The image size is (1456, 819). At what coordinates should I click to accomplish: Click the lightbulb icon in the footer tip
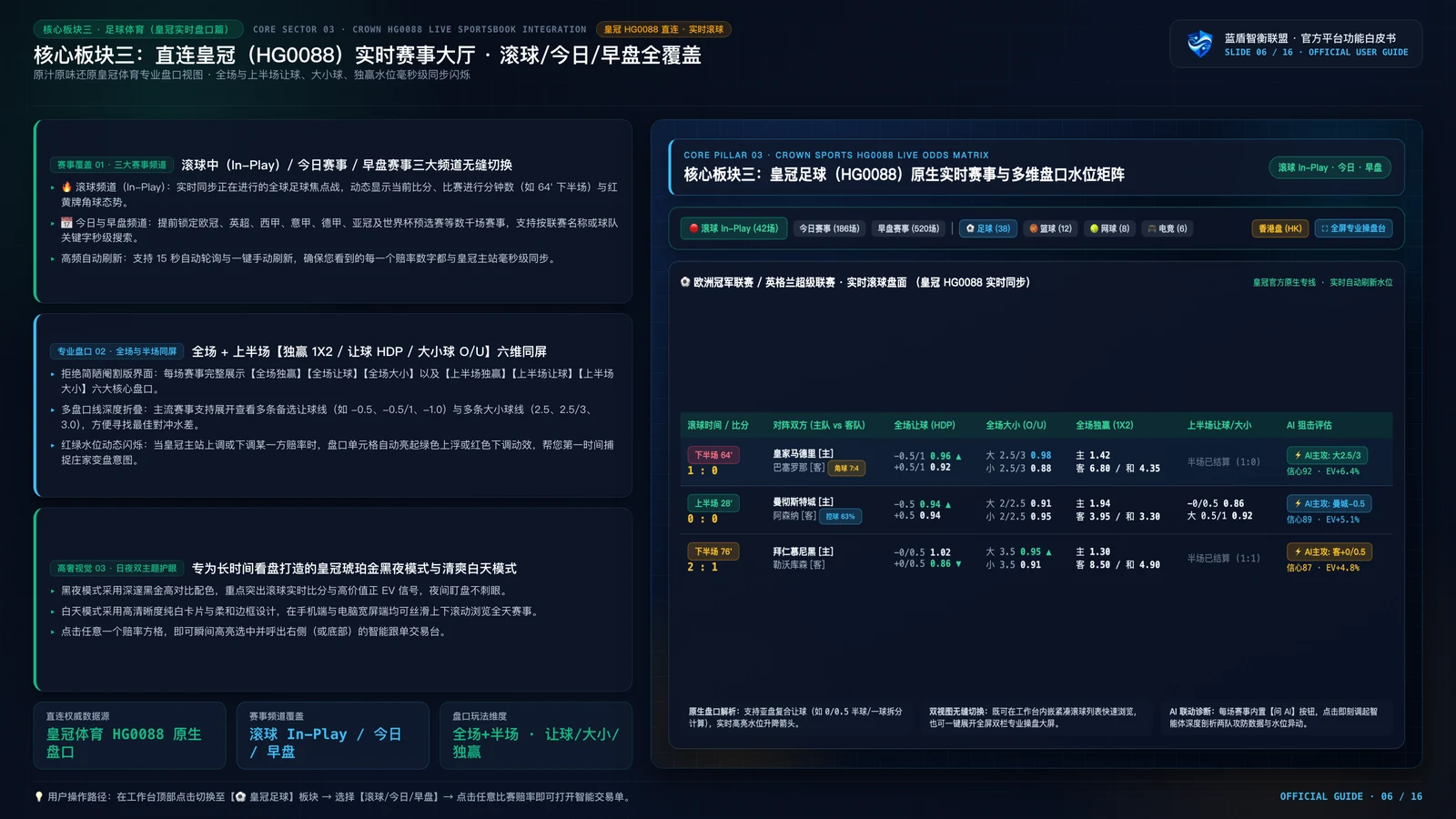click(x=39, y=796)
